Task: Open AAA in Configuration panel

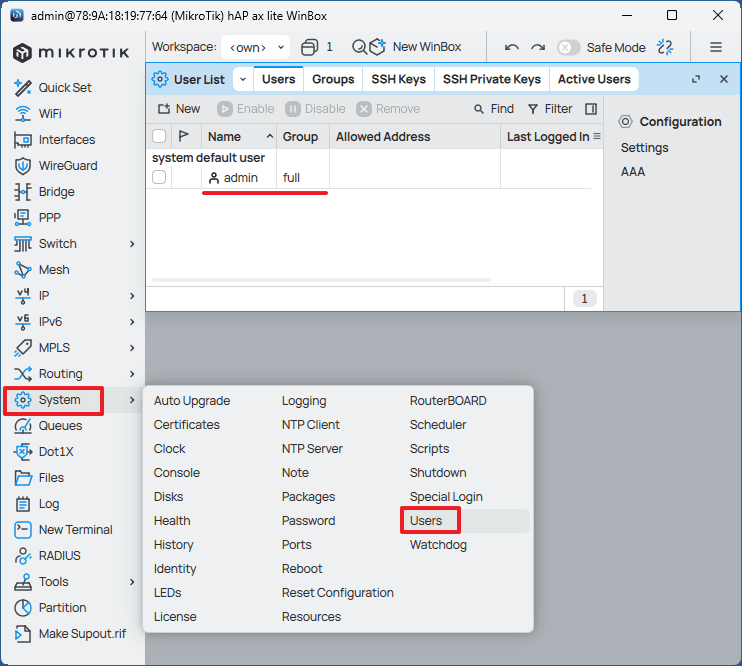Action: (x=633, y=172)
